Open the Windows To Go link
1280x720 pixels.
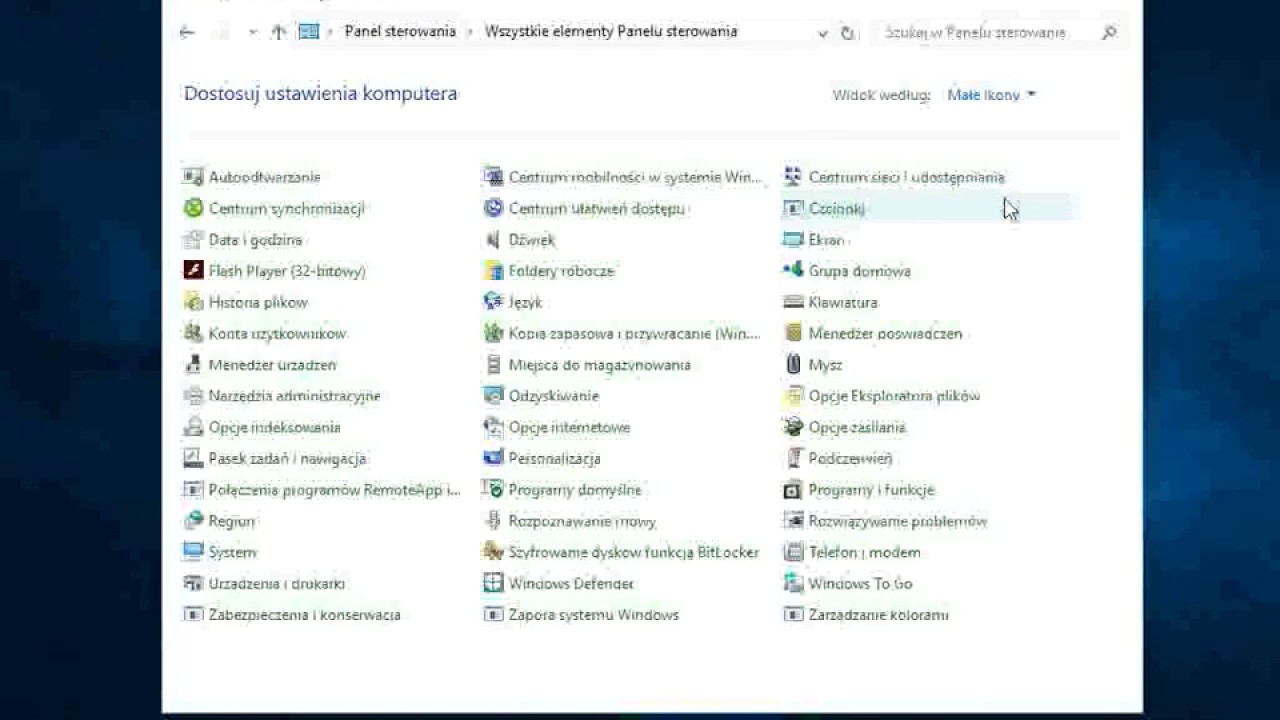tap(861, 583)
